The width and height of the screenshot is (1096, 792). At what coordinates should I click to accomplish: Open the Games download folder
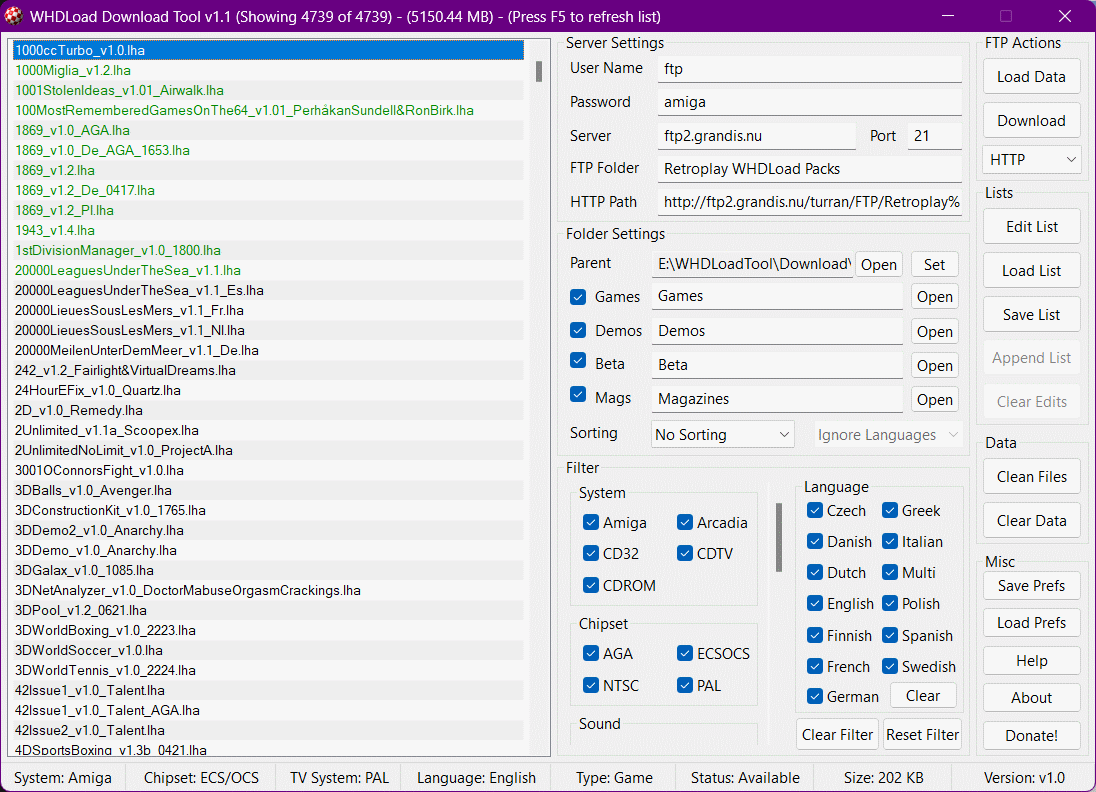[x=934, y=296]
